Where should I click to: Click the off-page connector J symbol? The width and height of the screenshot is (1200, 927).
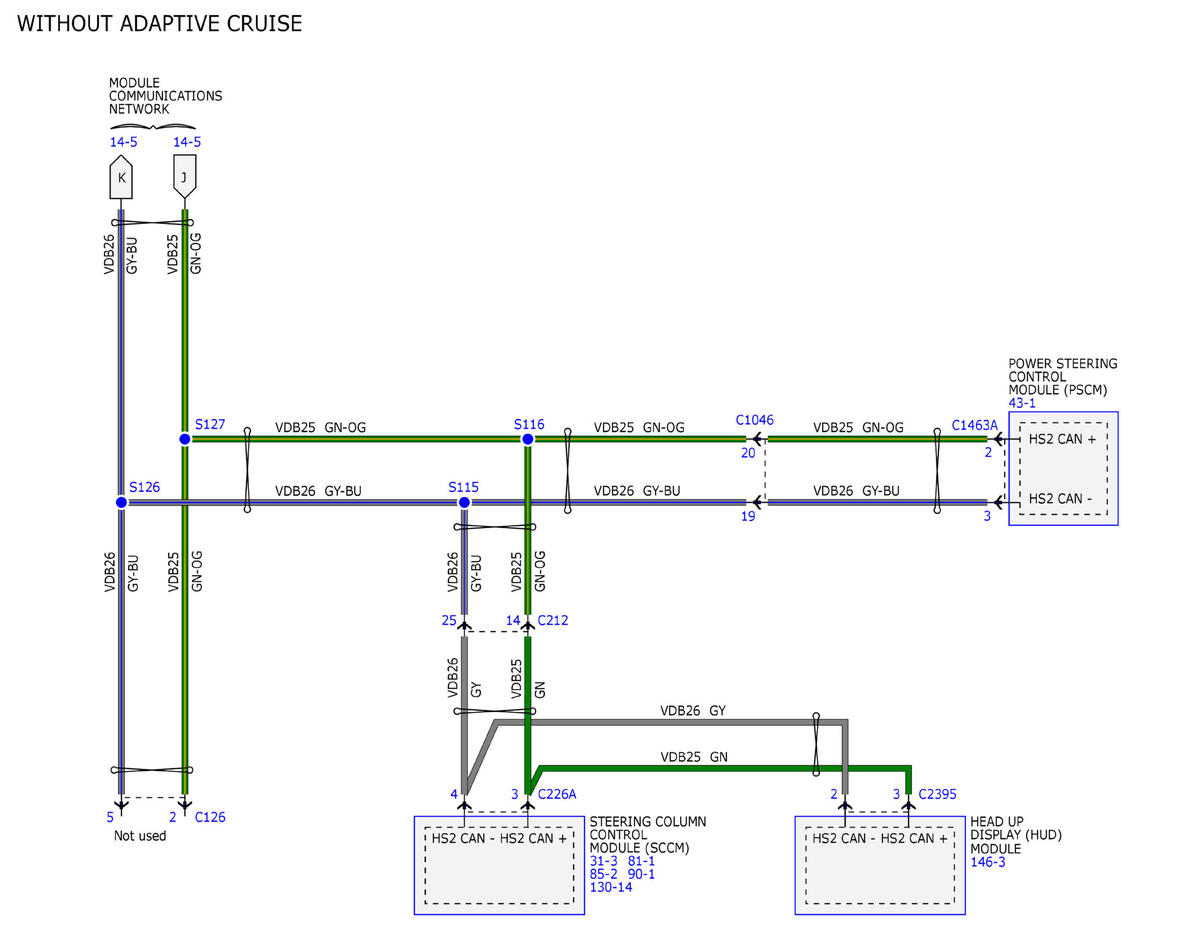tap(185, 175)
